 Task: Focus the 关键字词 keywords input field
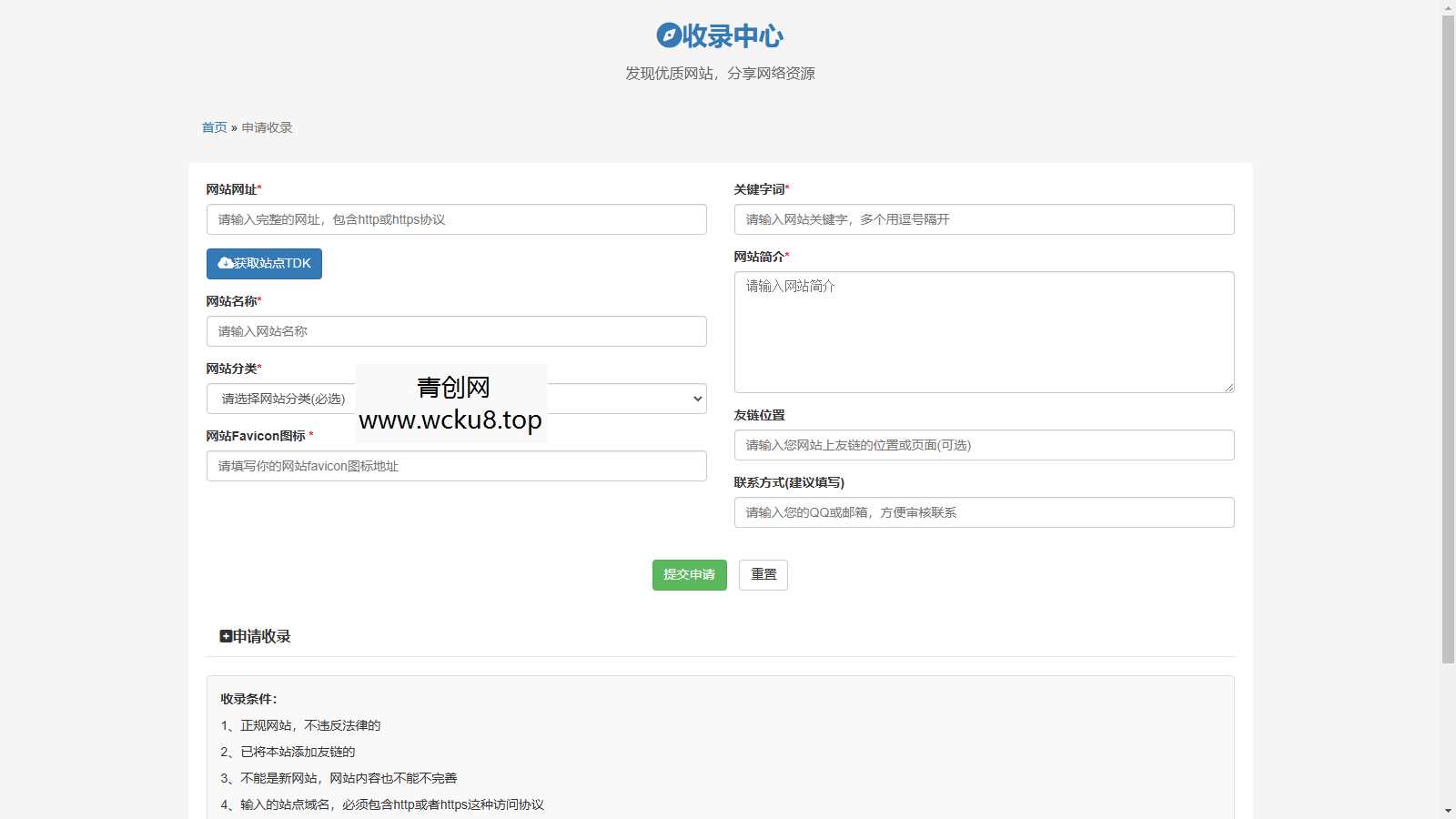[984, 219]
